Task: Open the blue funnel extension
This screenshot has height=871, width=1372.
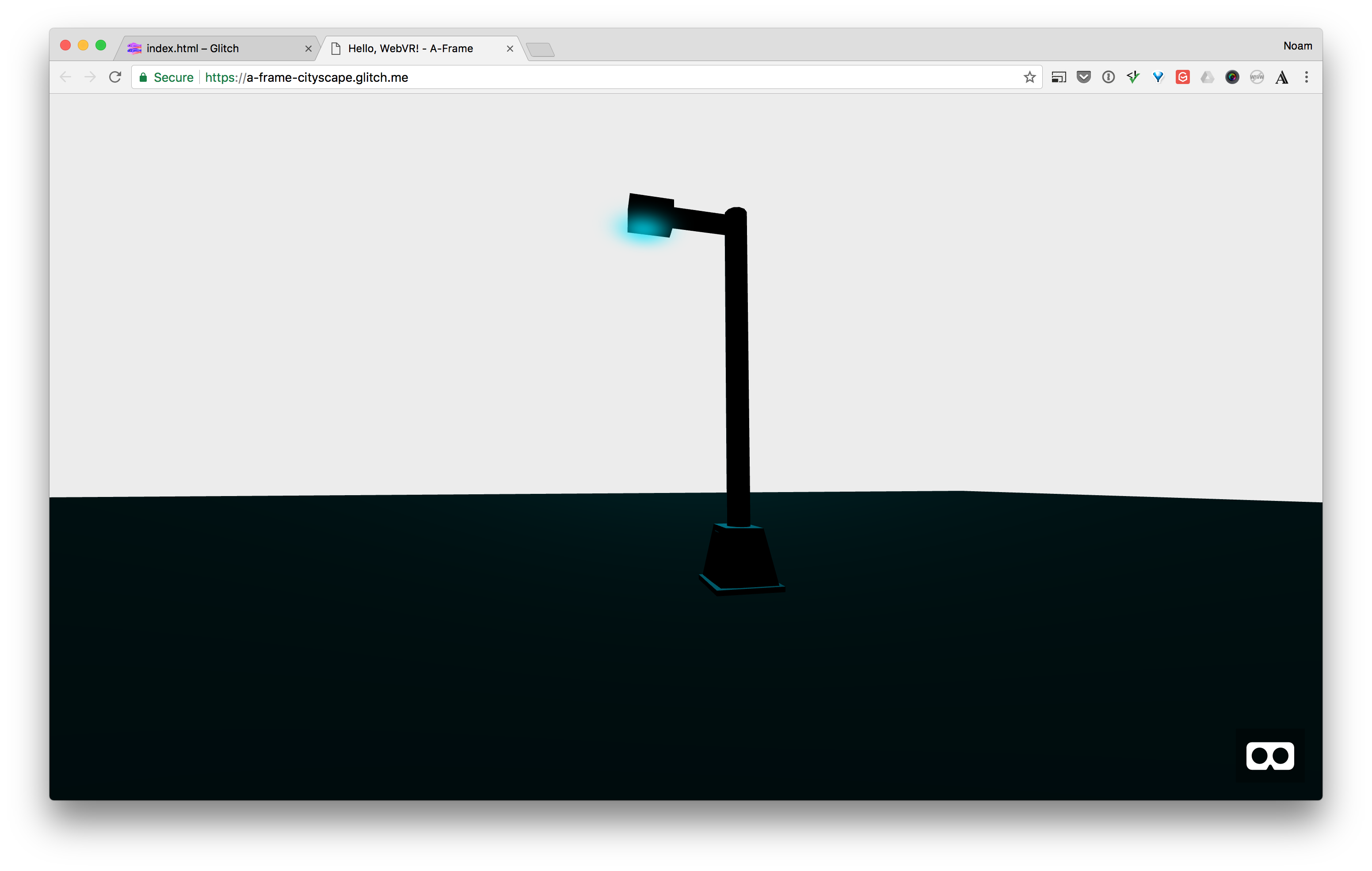Action: click(x=1158, y=77)
